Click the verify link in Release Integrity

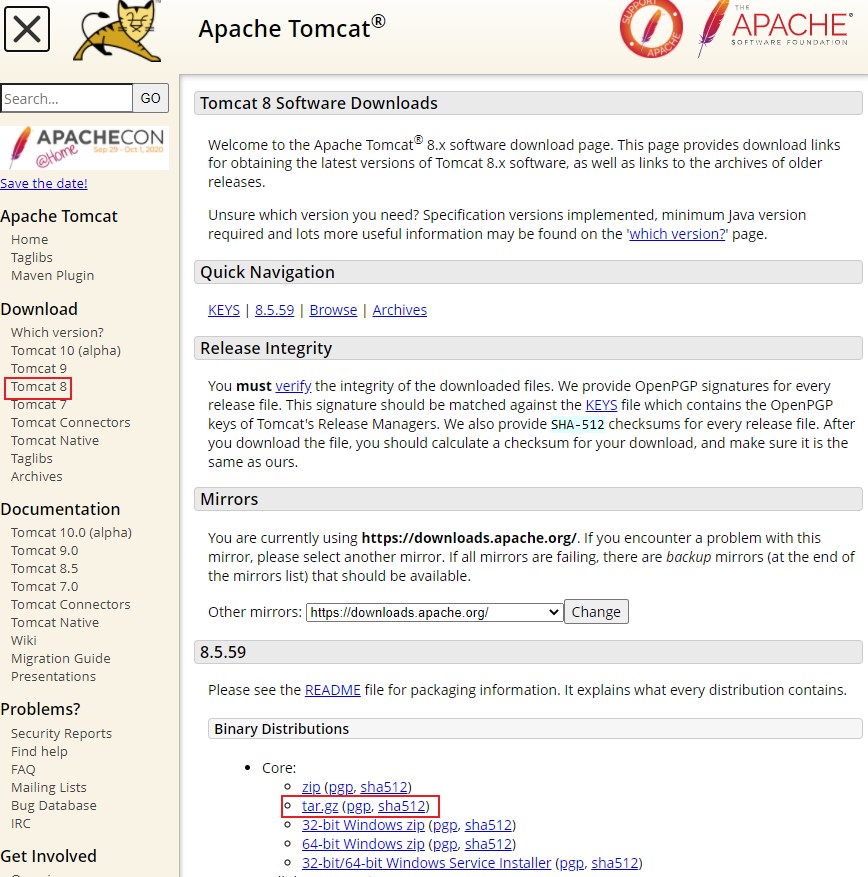[293, 386]
